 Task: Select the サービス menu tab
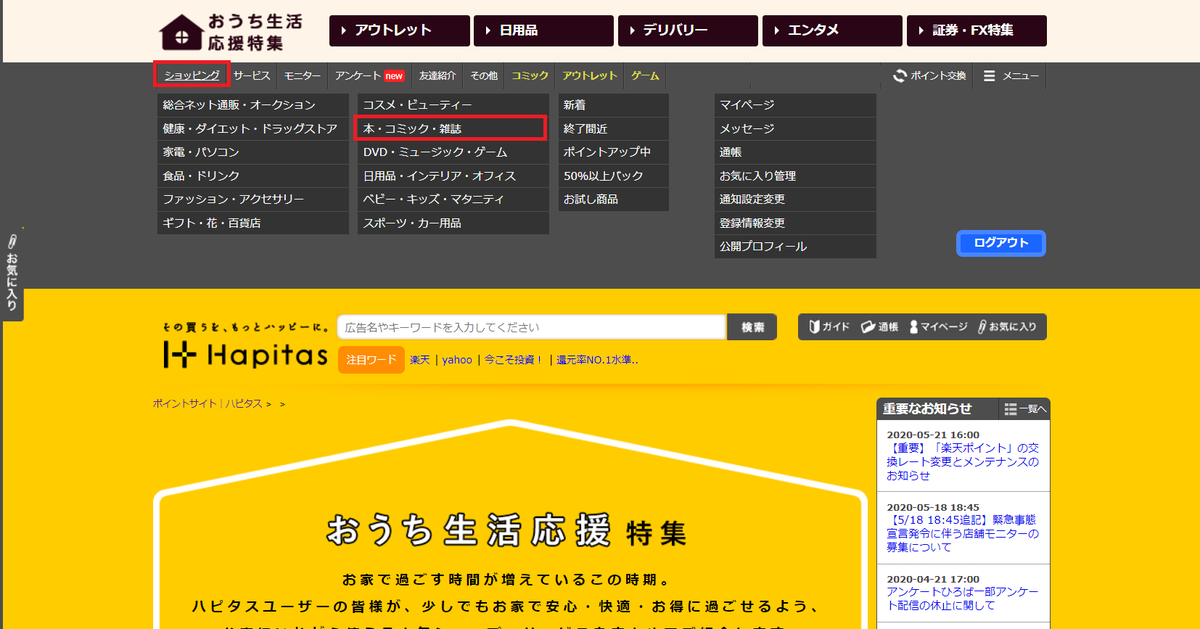253,76
